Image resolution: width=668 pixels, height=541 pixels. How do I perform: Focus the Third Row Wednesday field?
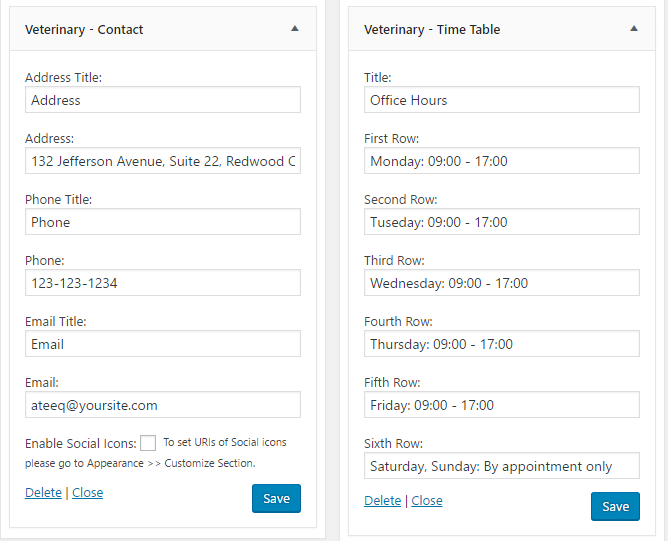click(501, 283)
